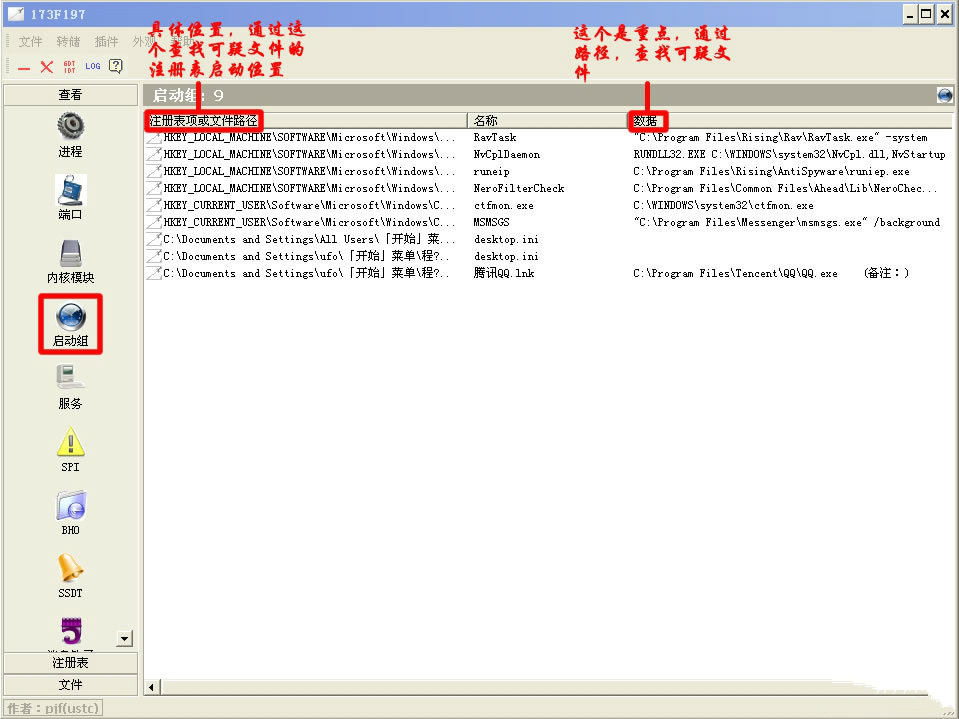Click the SPI warning triangle icon
959x719 pixels.
point(70,442)
